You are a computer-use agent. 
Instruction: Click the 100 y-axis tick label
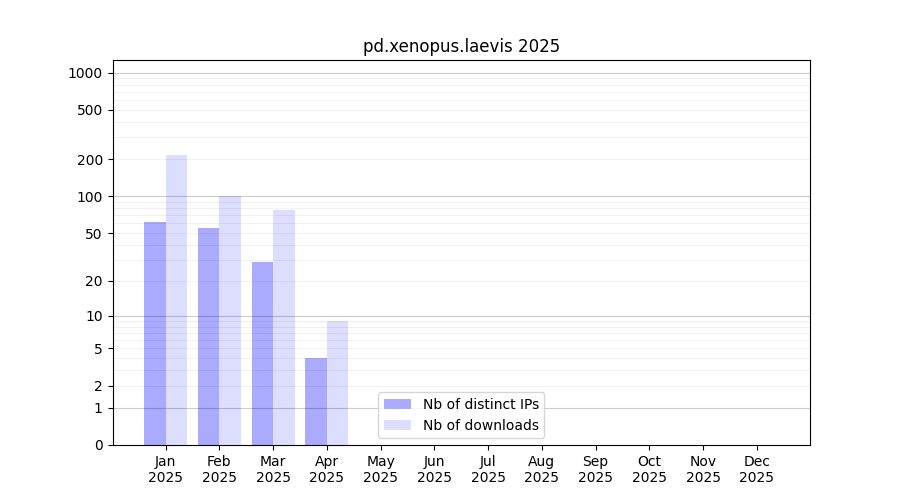tap(90, 197)
